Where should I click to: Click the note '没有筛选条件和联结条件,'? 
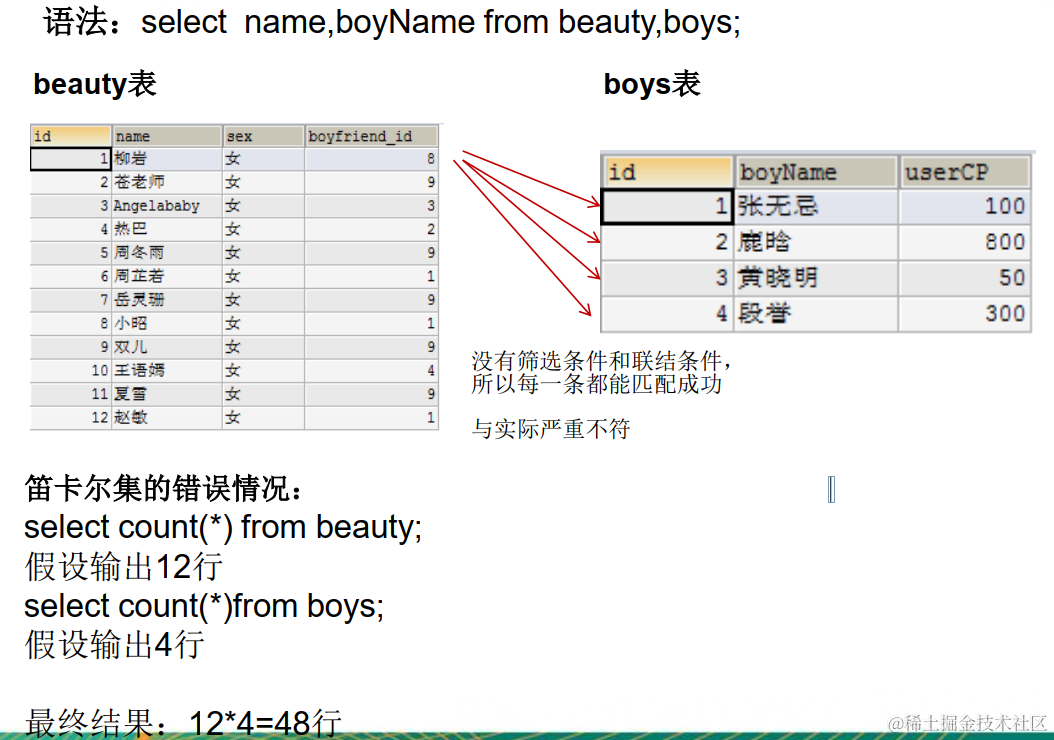tap(601, 361)
